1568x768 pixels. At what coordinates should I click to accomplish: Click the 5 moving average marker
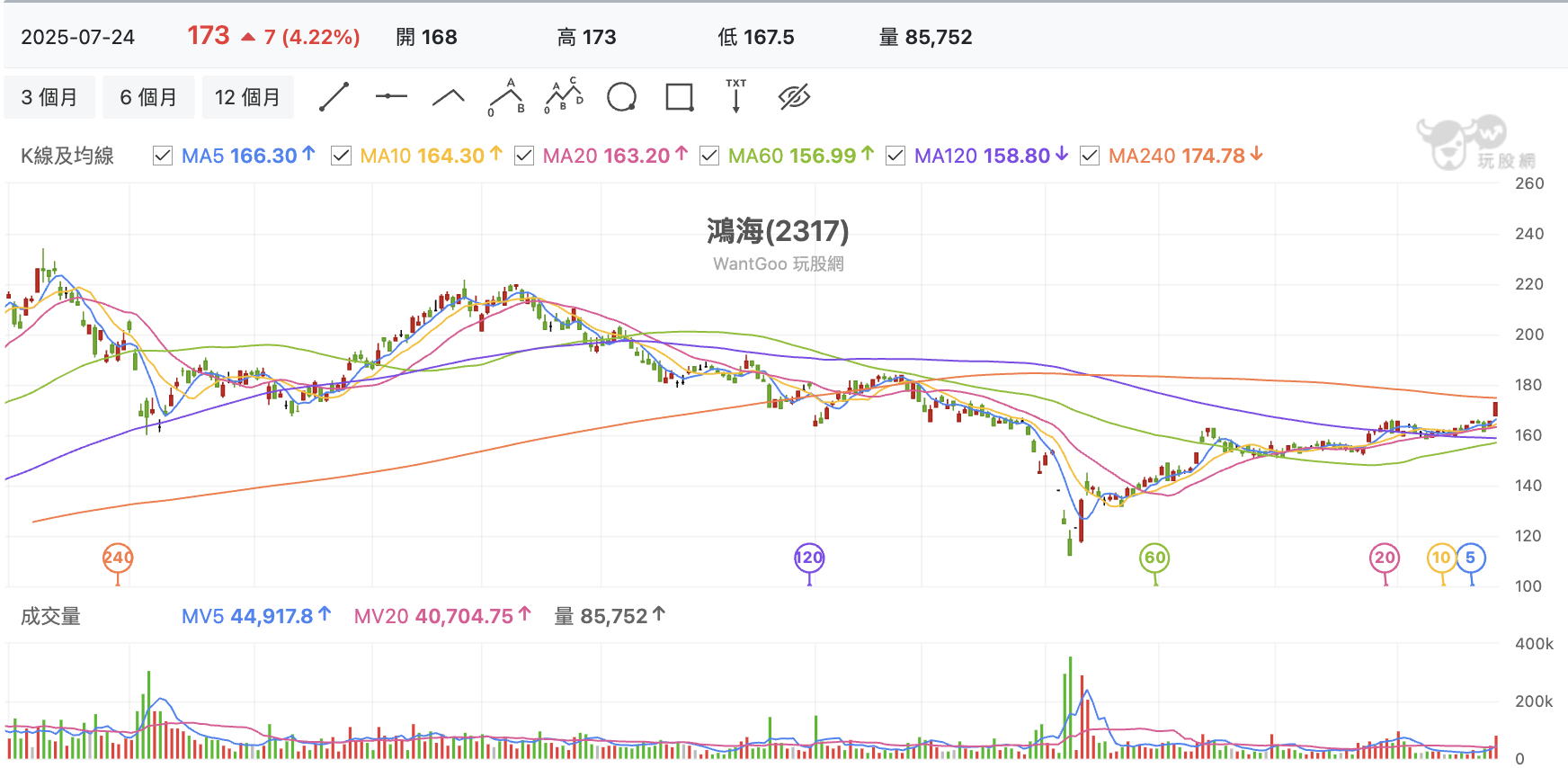1471,558
